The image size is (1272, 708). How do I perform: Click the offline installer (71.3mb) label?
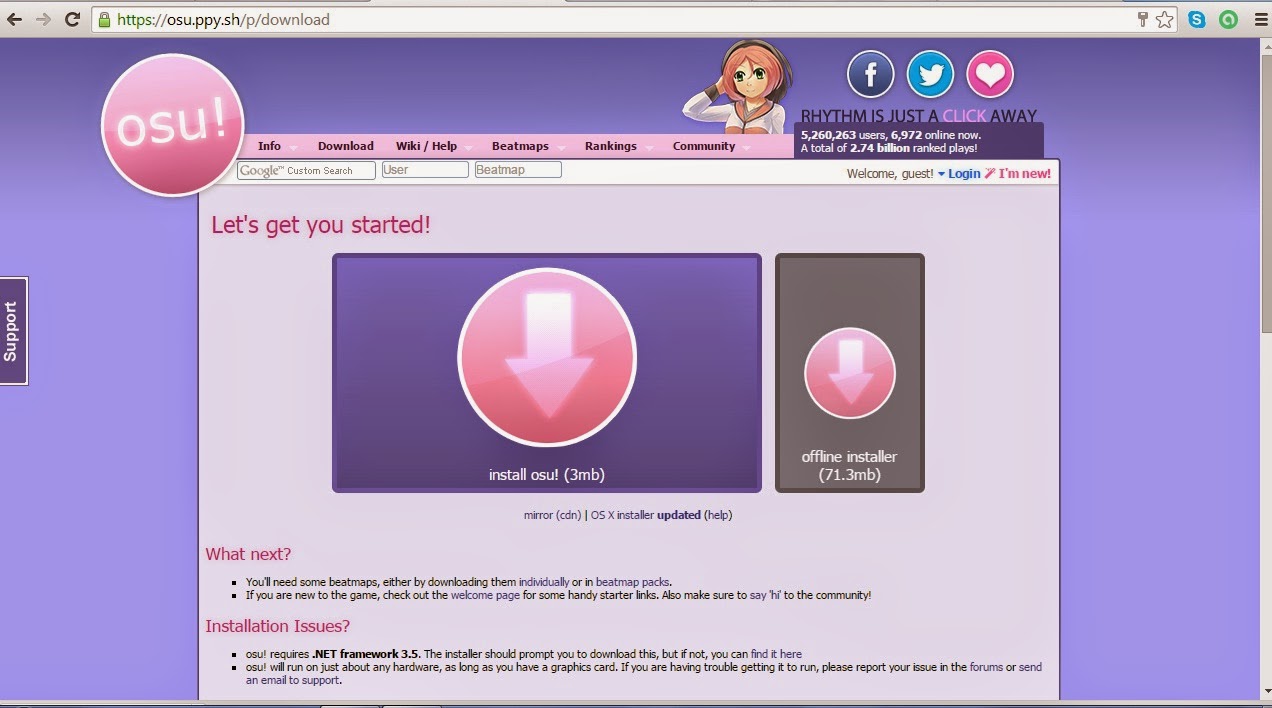[x=849, y=466]
